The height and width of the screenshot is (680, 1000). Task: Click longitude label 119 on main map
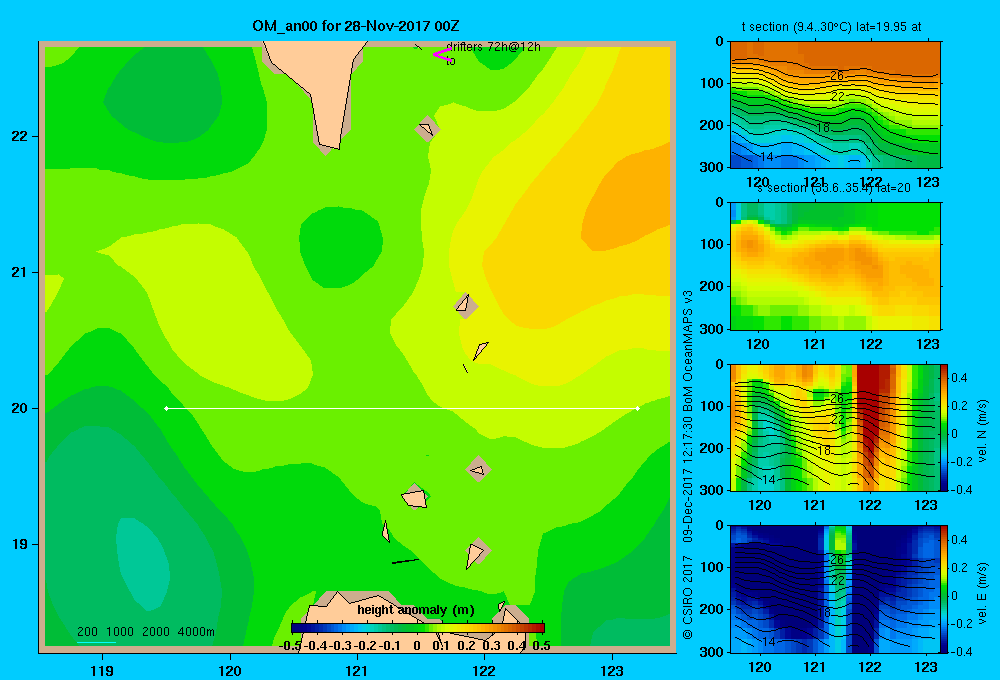(x=102, y=670)
